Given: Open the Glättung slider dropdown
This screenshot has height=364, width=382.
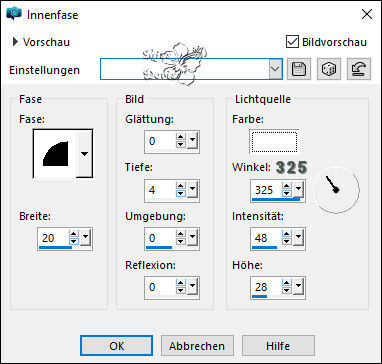Looking at the screenshot, I should (192, 141).
